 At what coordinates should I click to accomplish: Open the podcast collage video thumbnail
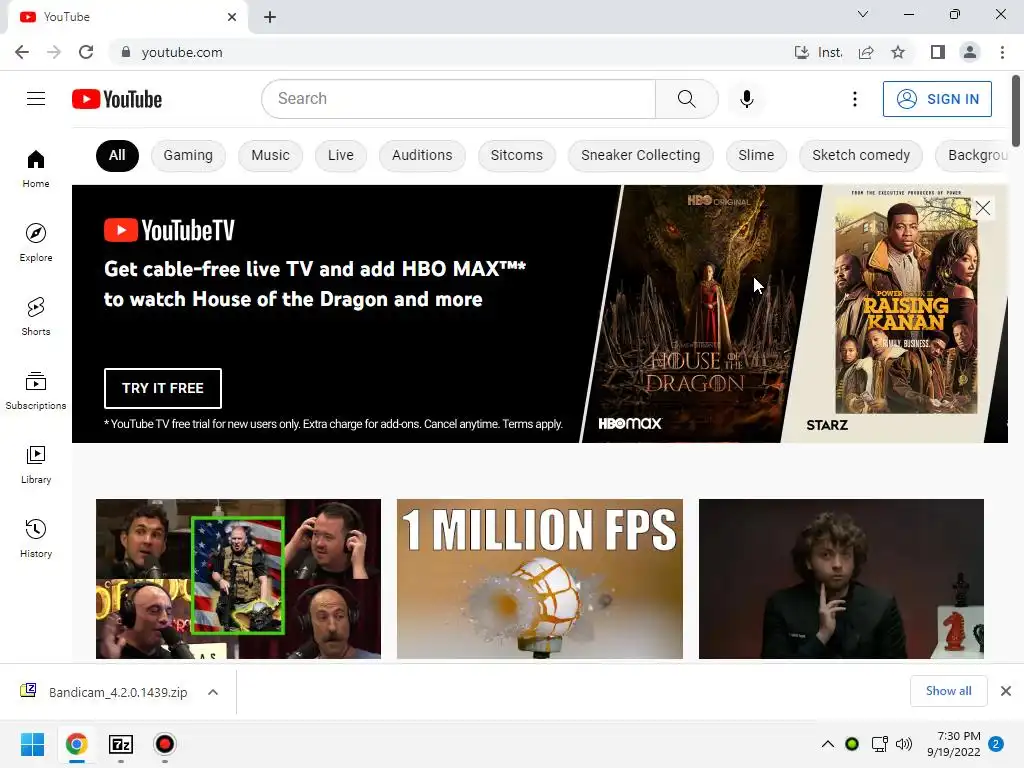pyautogui.click(x=238, y=579)
